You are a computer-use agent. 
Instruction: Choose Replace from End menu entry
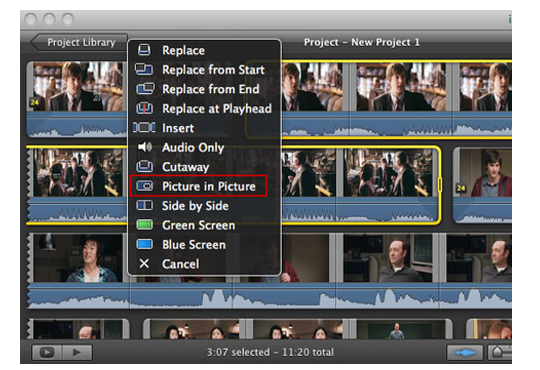click(205, 89)
